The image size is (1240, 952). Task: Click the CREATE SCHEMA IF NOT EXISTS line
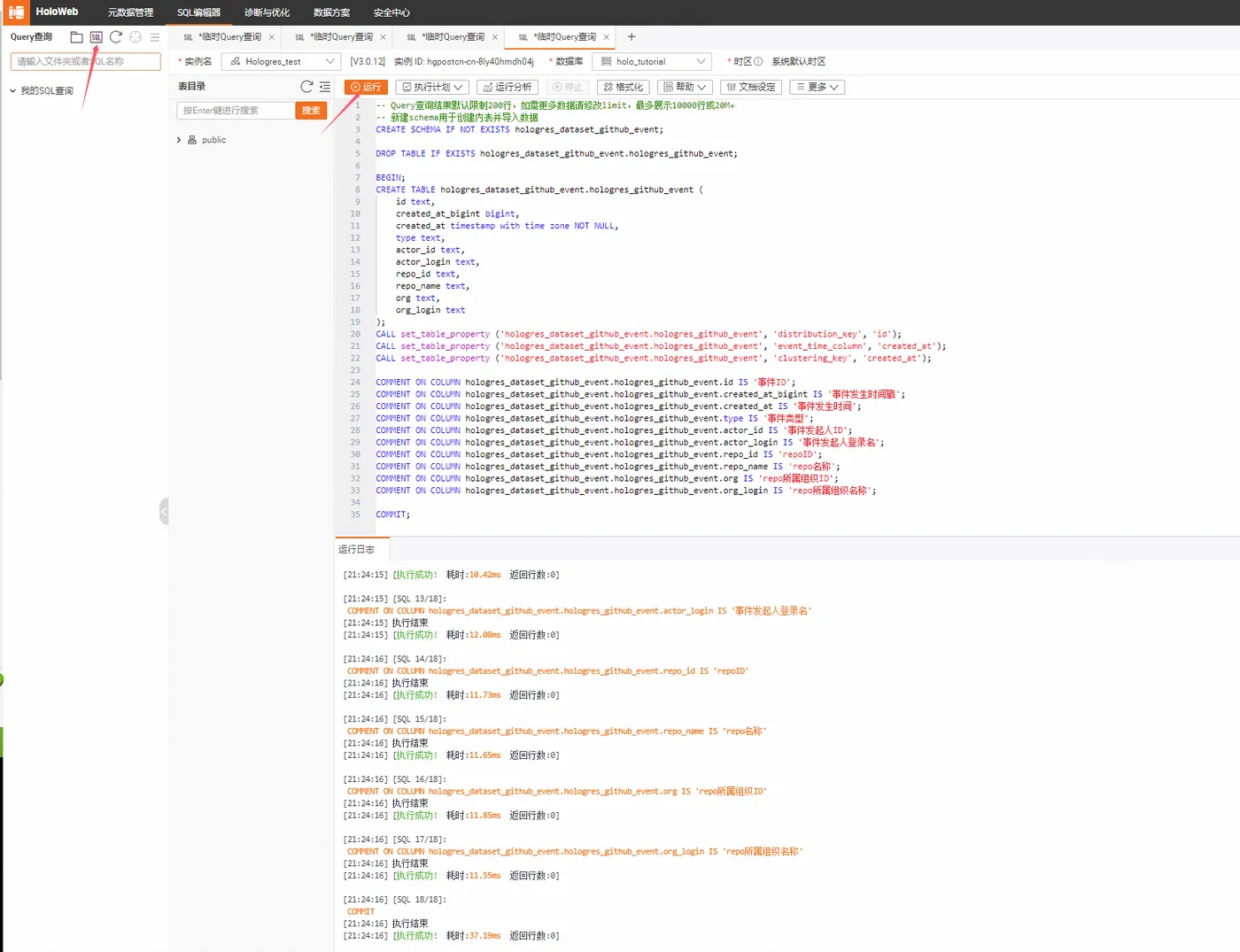coord(519,129)
